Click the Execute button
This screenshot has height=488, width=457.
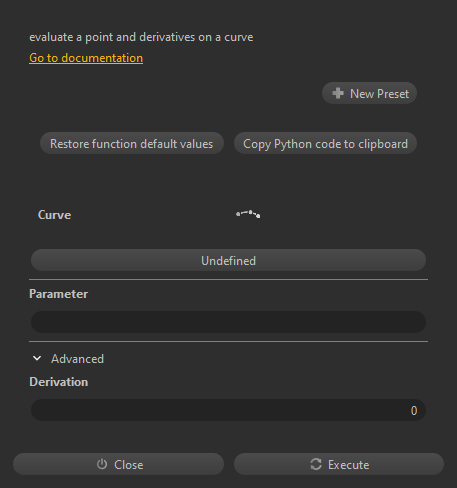point(339,464)
